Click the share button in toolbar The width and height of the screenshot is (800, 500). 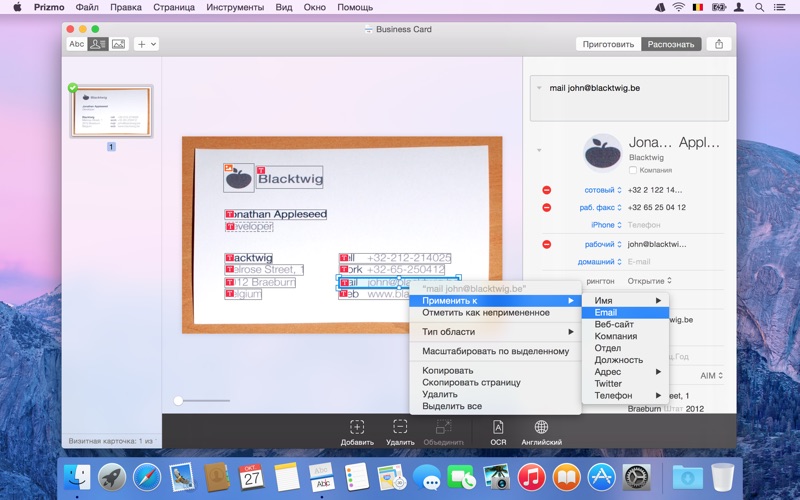click(719, 44)
